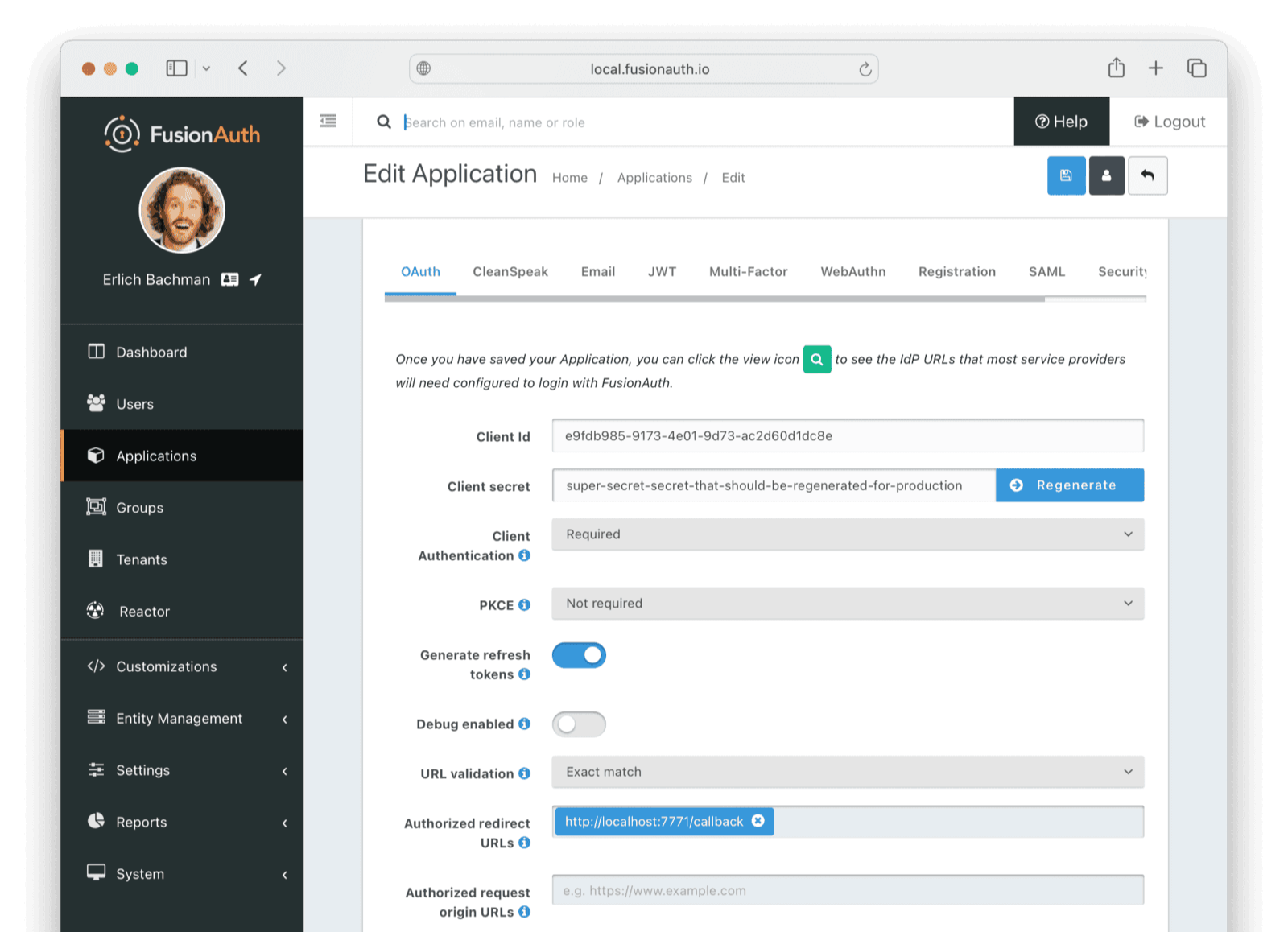Open the Help button

[1061, 122]
